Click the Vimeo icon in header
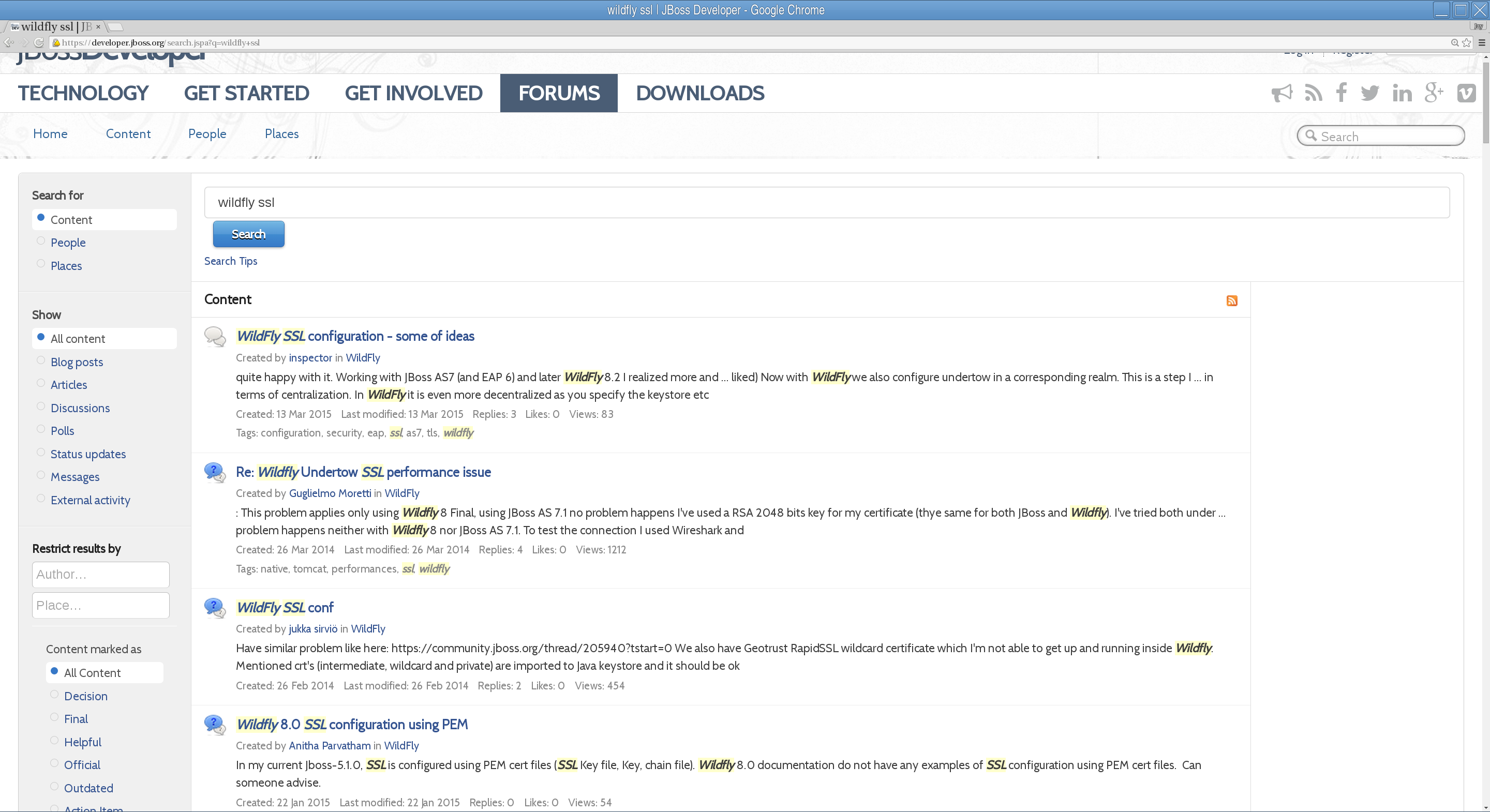Screen dimensions: 1490x812 pyautogui.click(x=1466, y=93)
